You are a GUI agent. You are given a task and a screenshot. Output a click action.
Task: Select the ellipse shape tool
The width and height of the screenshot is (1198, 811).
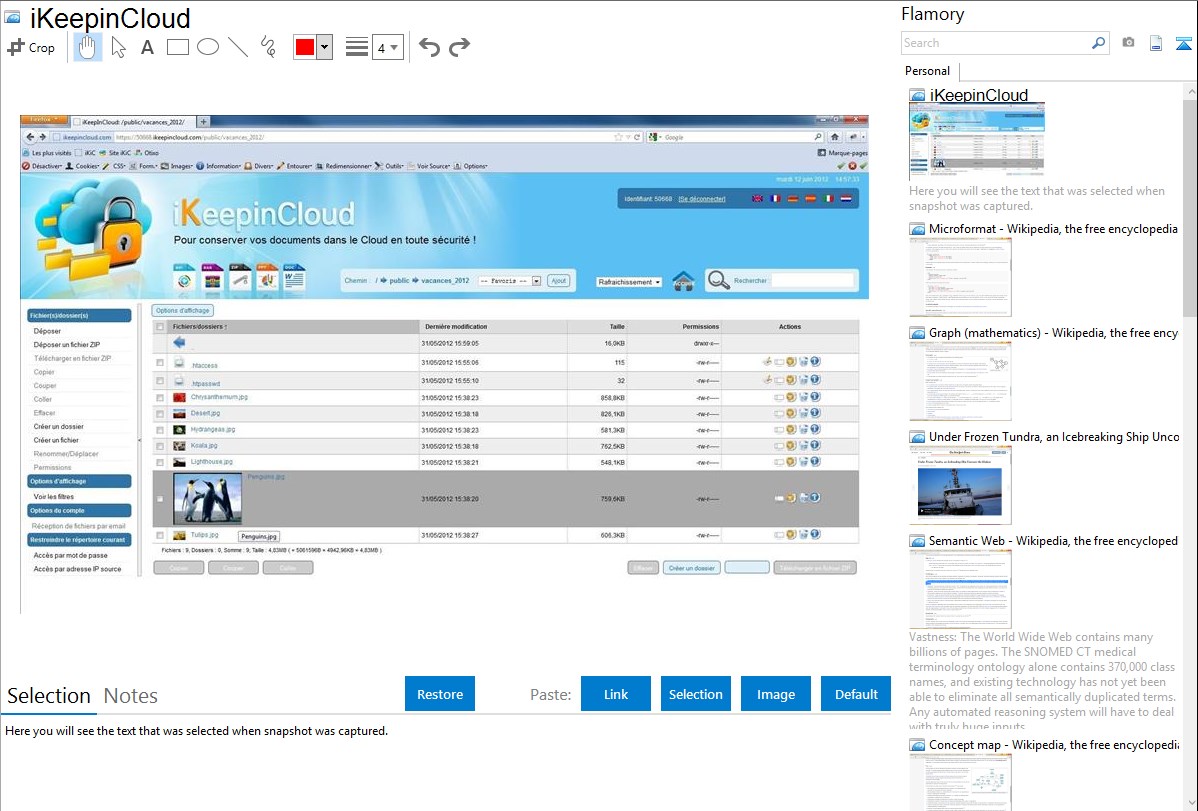(x=208, y=47)
